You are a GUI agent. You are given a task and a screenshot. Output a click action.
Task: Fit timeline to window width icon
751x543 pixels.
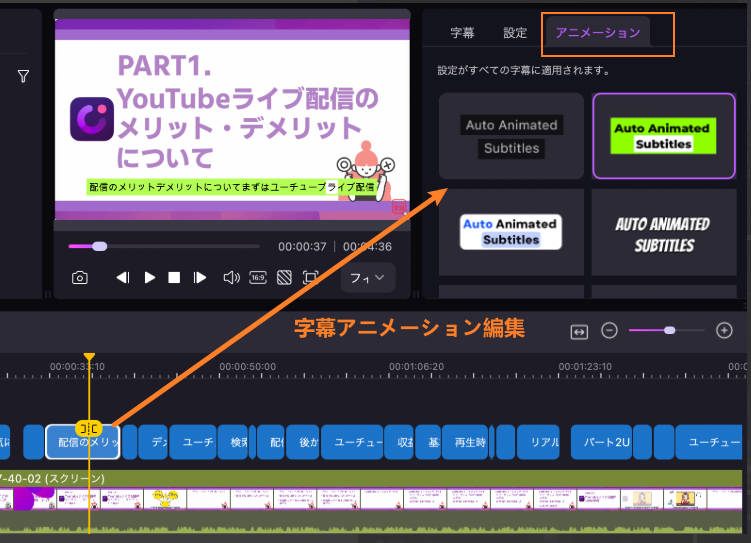click(579, 331)
